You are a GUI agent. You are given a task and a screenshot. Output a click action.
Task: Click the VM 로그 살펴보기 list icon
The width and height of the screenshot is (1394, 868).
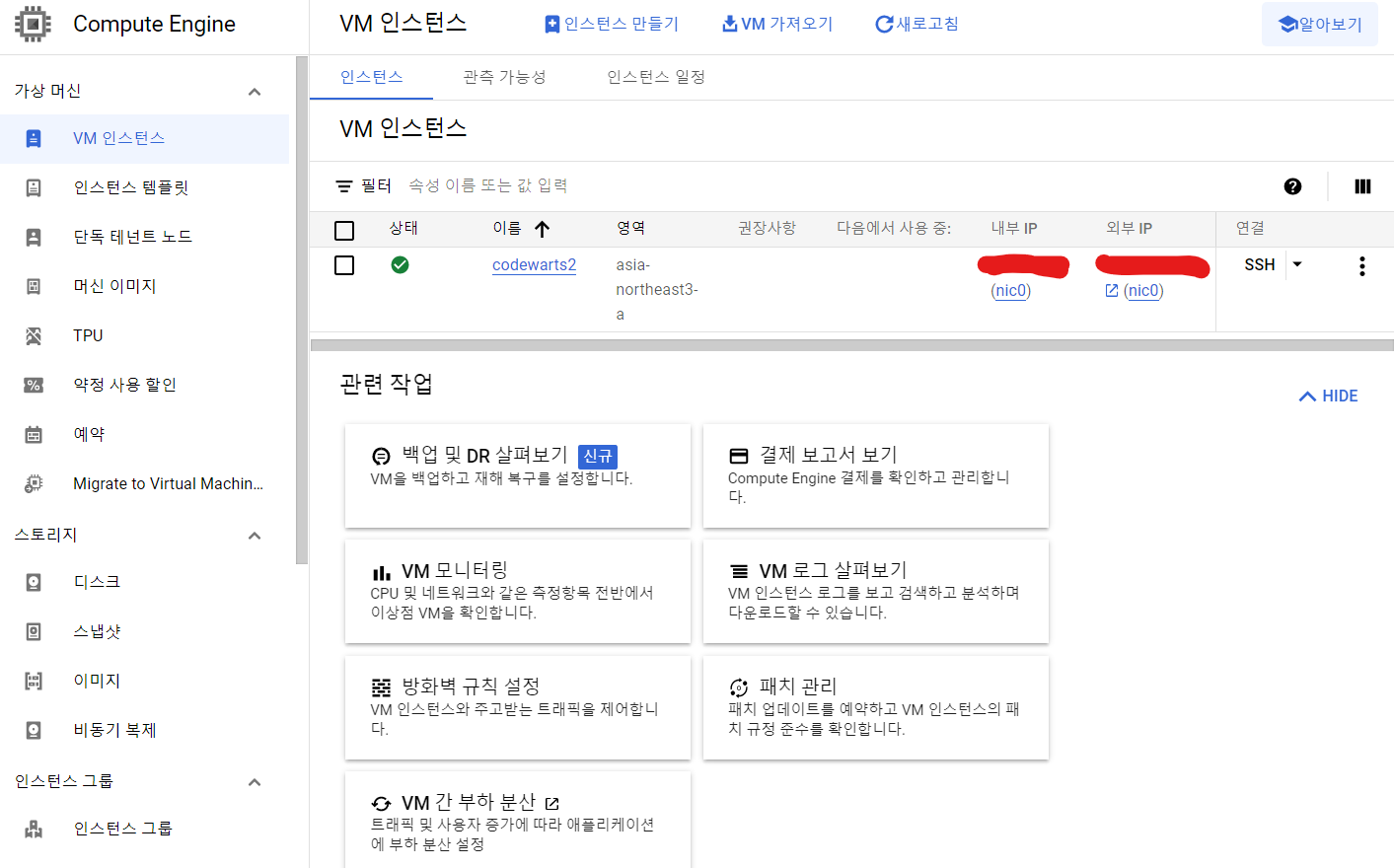[738, 571]
